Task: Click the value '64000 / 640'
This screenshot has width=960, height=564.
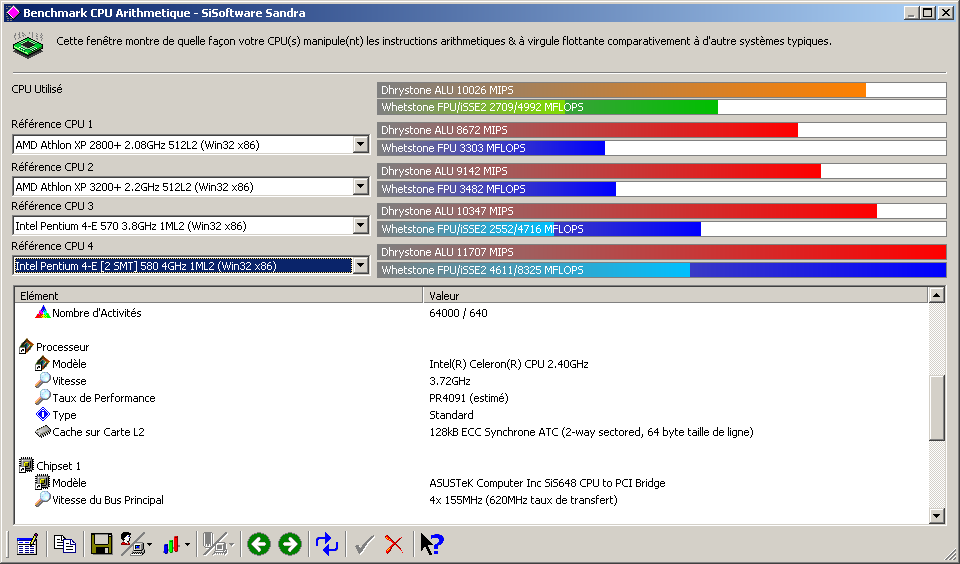Action: pos(459,313)
